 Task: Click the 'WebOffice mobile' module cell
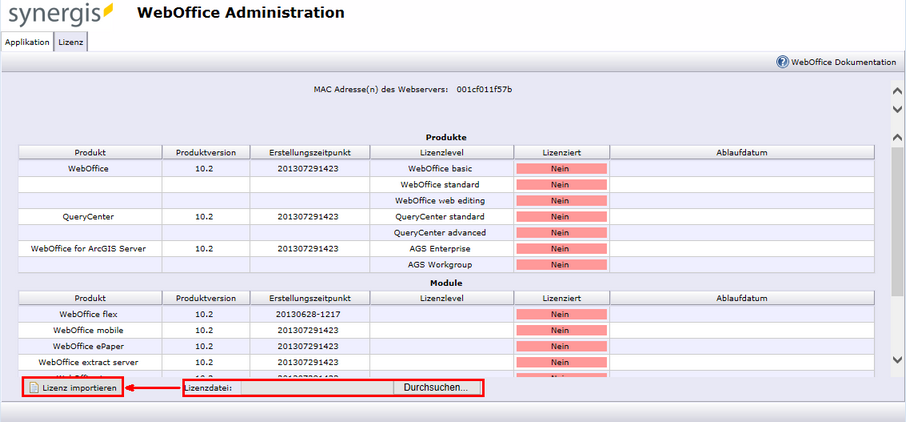click(x=90, y=330)
